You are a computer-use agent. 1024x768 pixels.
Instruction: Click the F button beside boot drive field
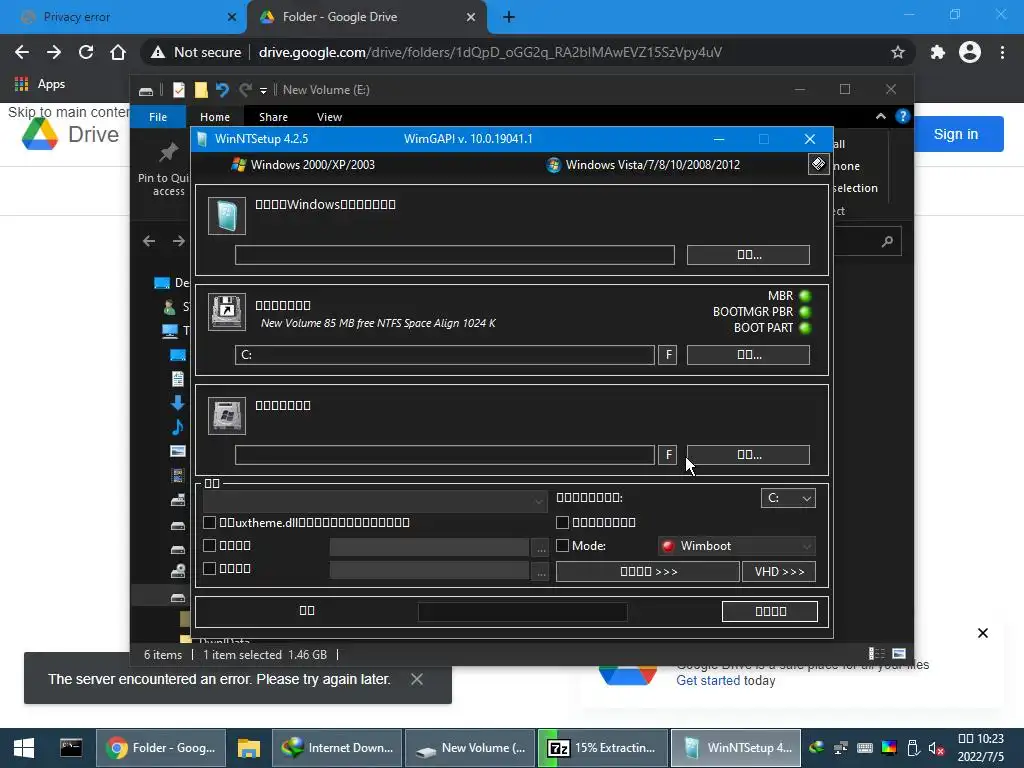tap(667, 355)
